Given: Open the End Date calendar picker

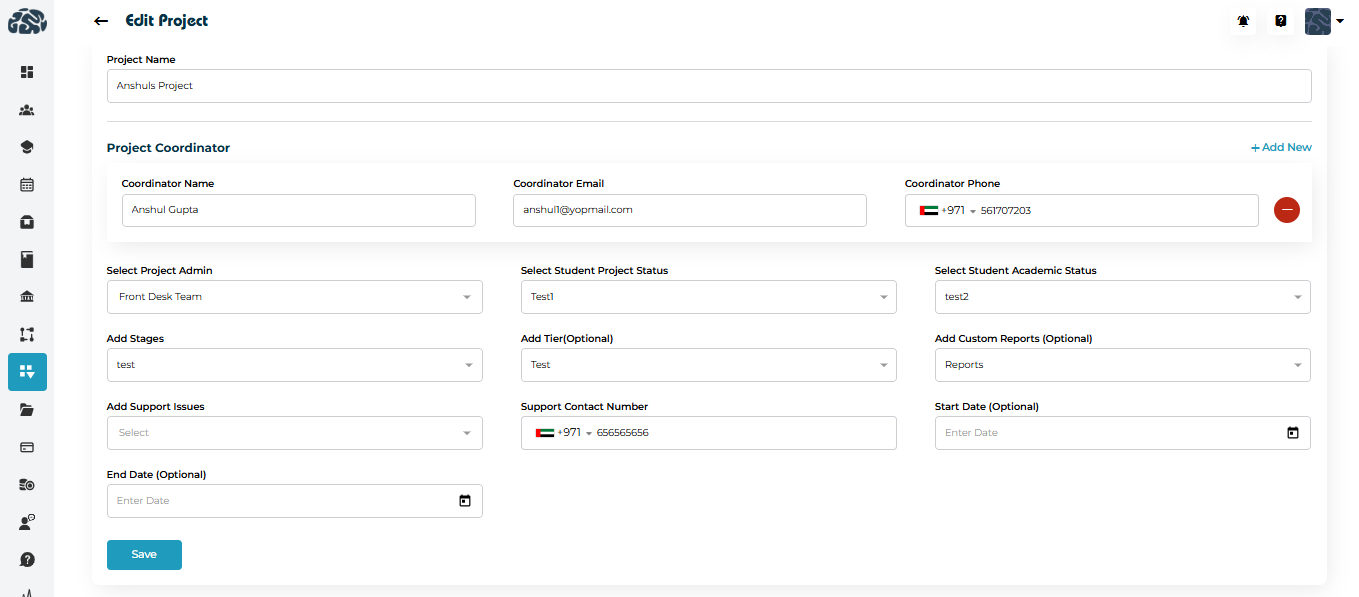Looking at the screenshot, I should tap(464, 501).
